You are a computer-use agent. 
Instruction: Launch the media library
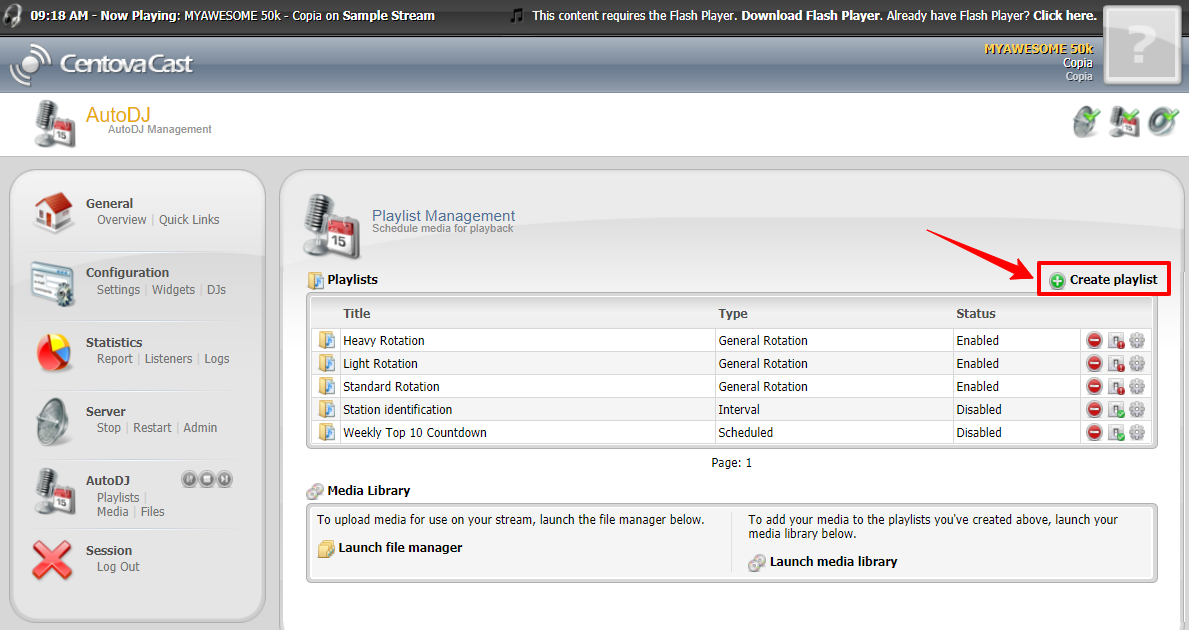pyautogui.click(x=823, y=562)
